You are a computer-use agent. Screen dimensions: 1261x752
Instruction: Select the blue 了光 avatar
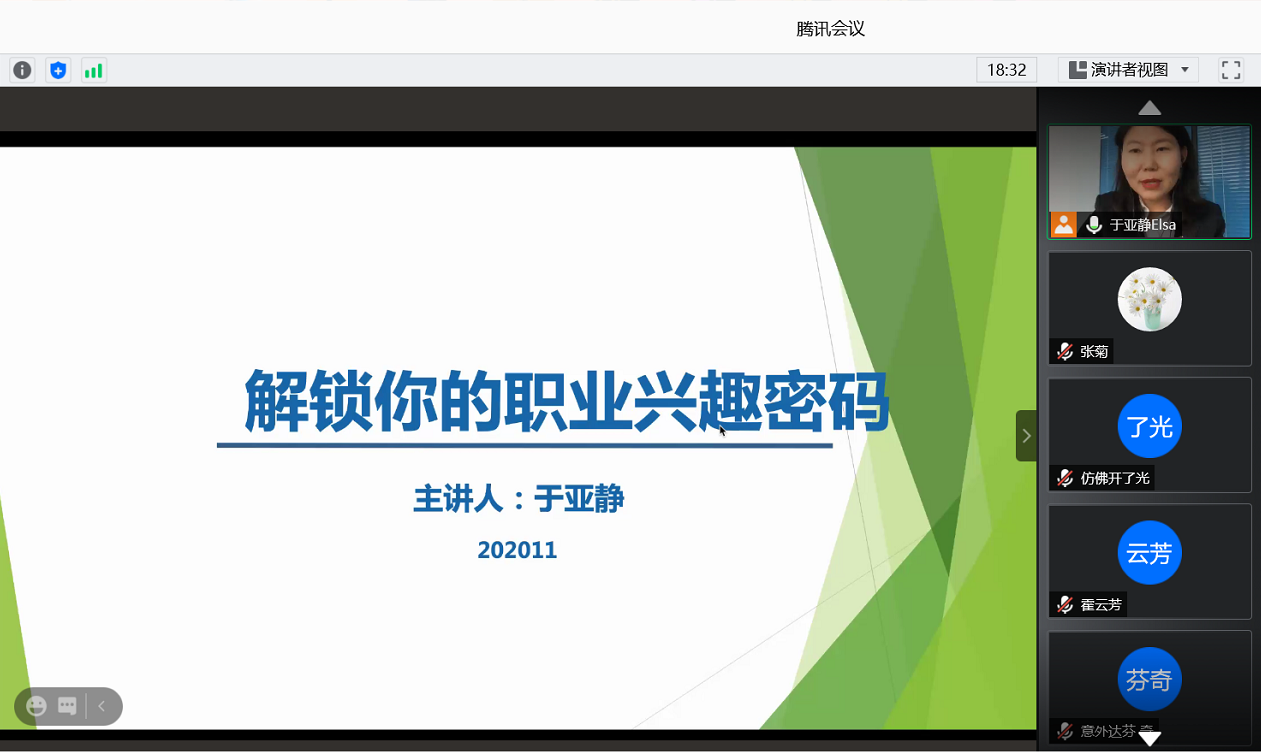1149,427
